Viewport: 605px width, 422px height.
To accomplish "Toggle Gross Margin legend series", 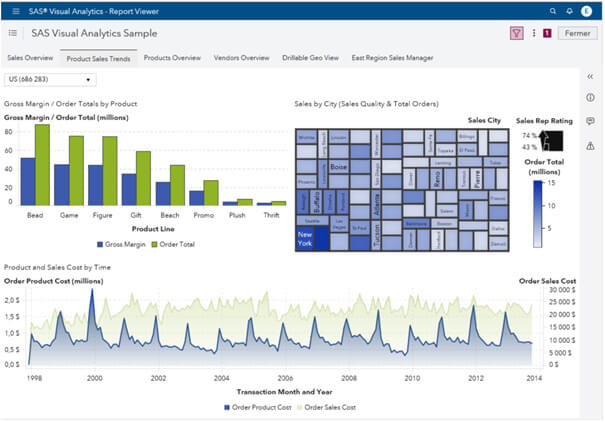I will 121,244.
